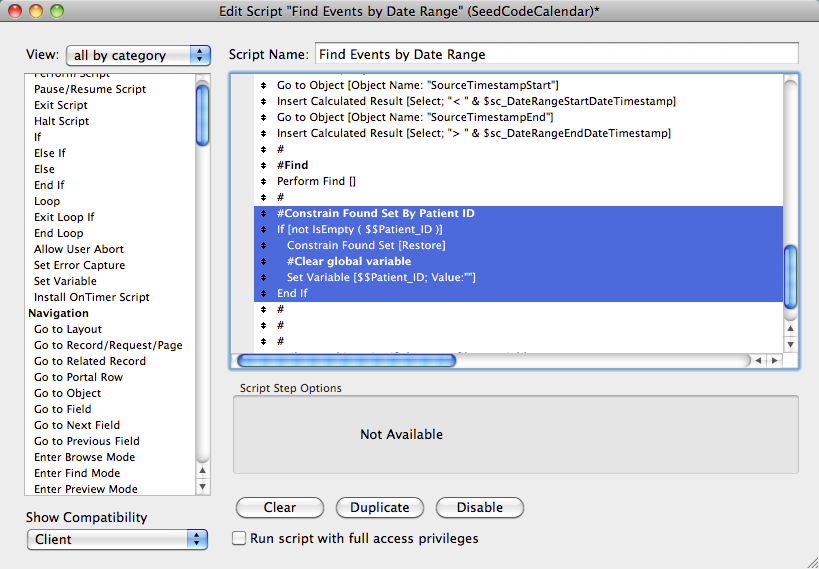Click the Disable button
819x569 pixels.
[479, 507]
